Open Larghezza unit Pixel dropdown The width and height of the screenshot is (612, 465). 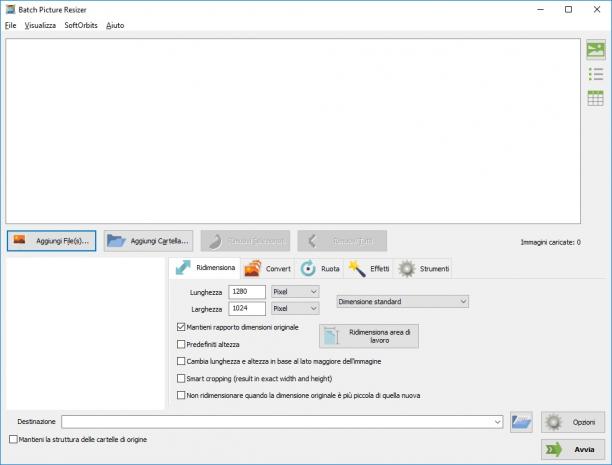295,308
